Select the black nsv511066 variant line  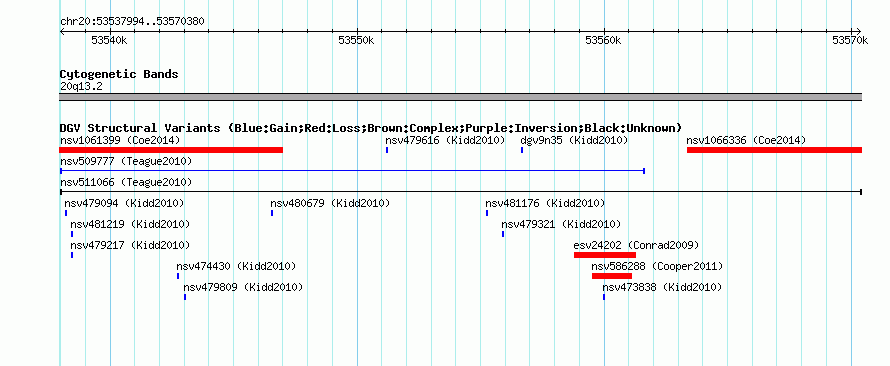pyautogui.click(x=461, y=192)
